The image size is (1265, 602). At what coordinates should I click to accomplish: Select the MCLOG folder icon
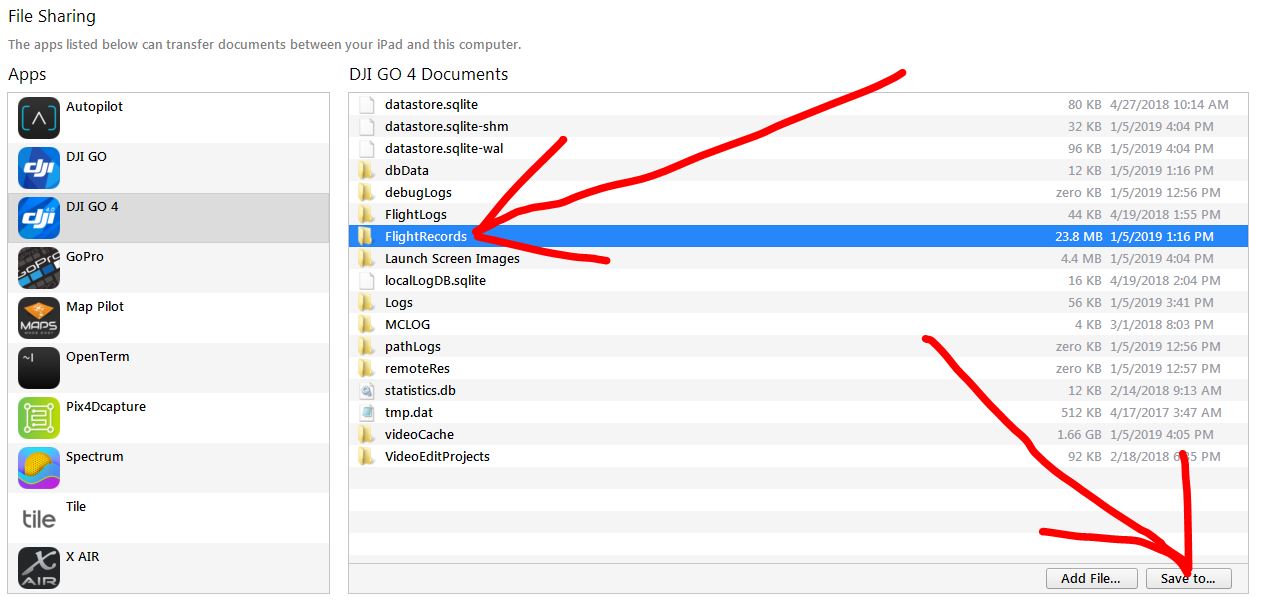pyautogui.click(x=366, y=324)
